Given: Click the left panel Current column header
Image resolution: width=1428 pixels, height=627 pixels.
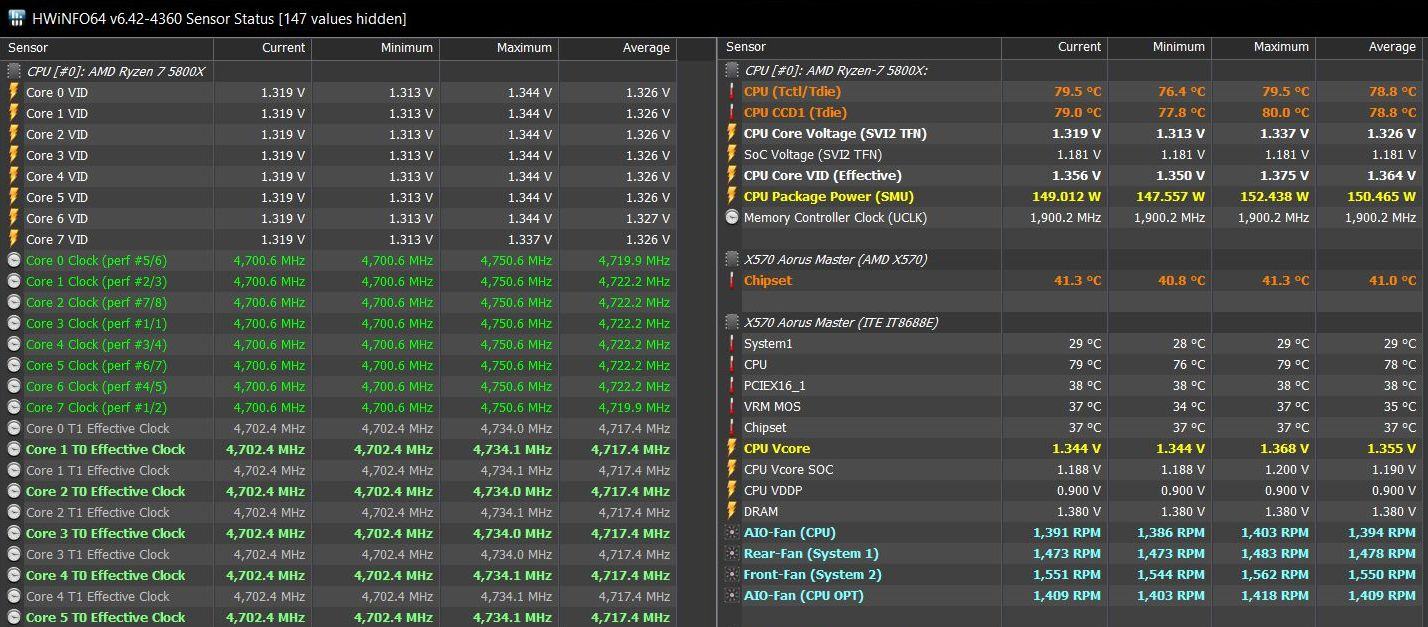Looking at the screenshot, I should coord(262,48).
